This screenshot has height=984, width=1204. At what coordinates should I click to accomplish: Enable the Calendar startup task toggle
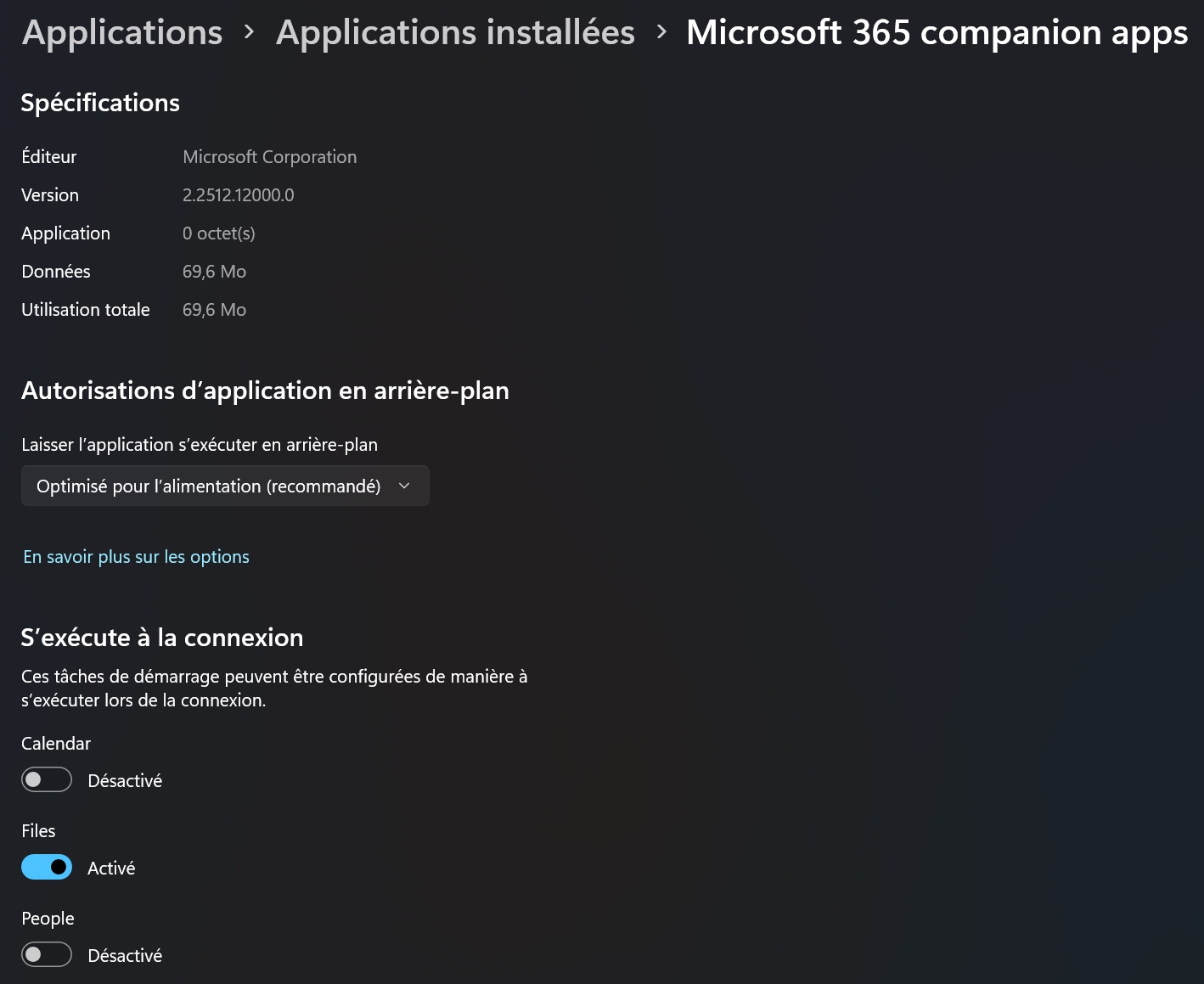tap(47, 779)
